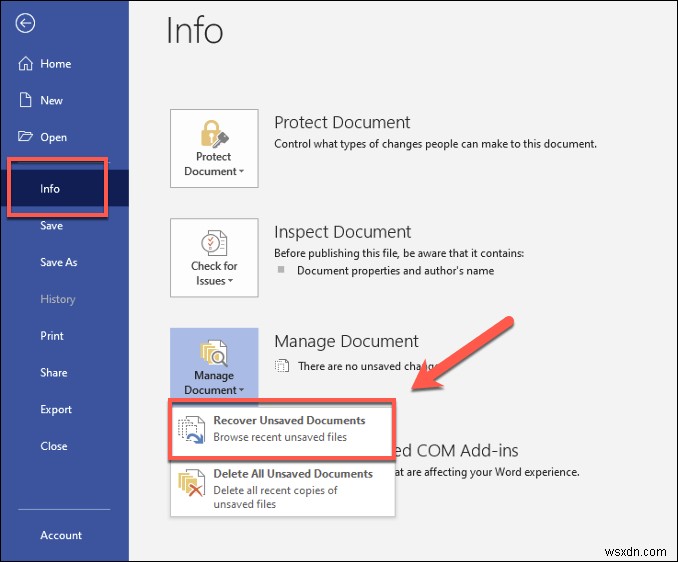
Task: Click the dashed document icon beside unsaved changes text
Action: pyautogui.click(x=282, y=366)
